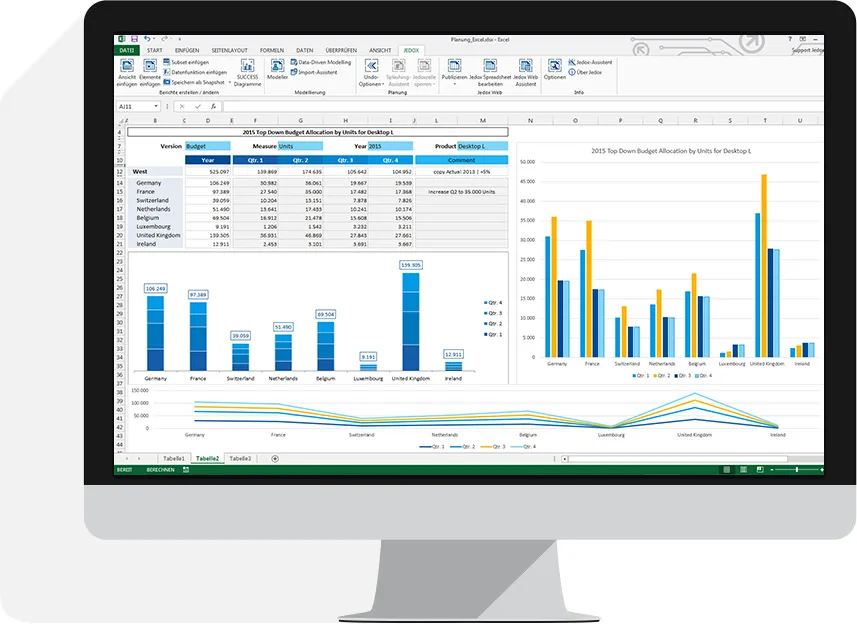Screen dimensions: 857x624
Task: Choose Datenfunktion einfügen in the ribbon
Action: coord(195,72)
